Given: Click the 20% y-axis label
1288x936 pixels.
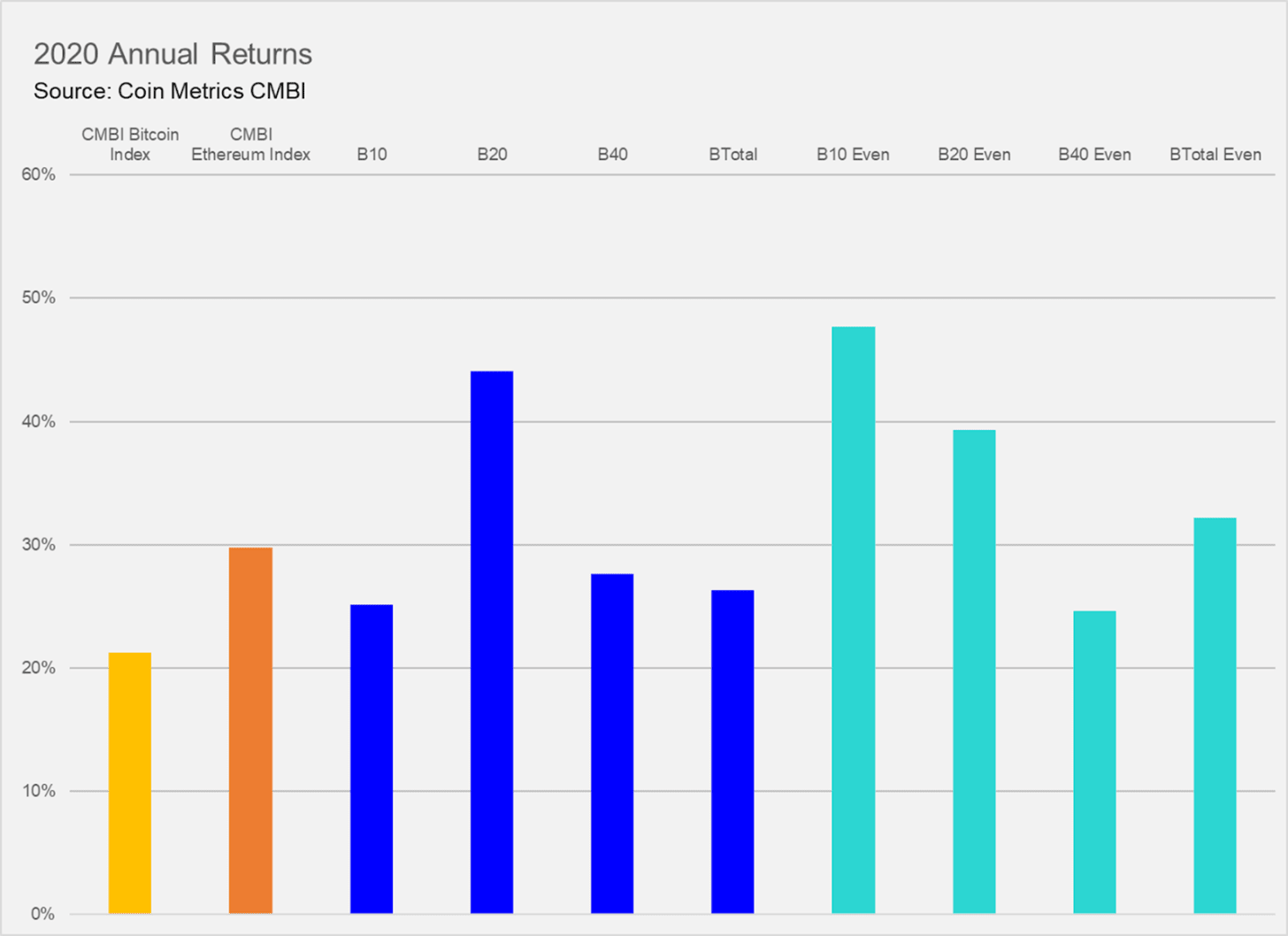Looking at the screenshot, I should click(39, 668).
